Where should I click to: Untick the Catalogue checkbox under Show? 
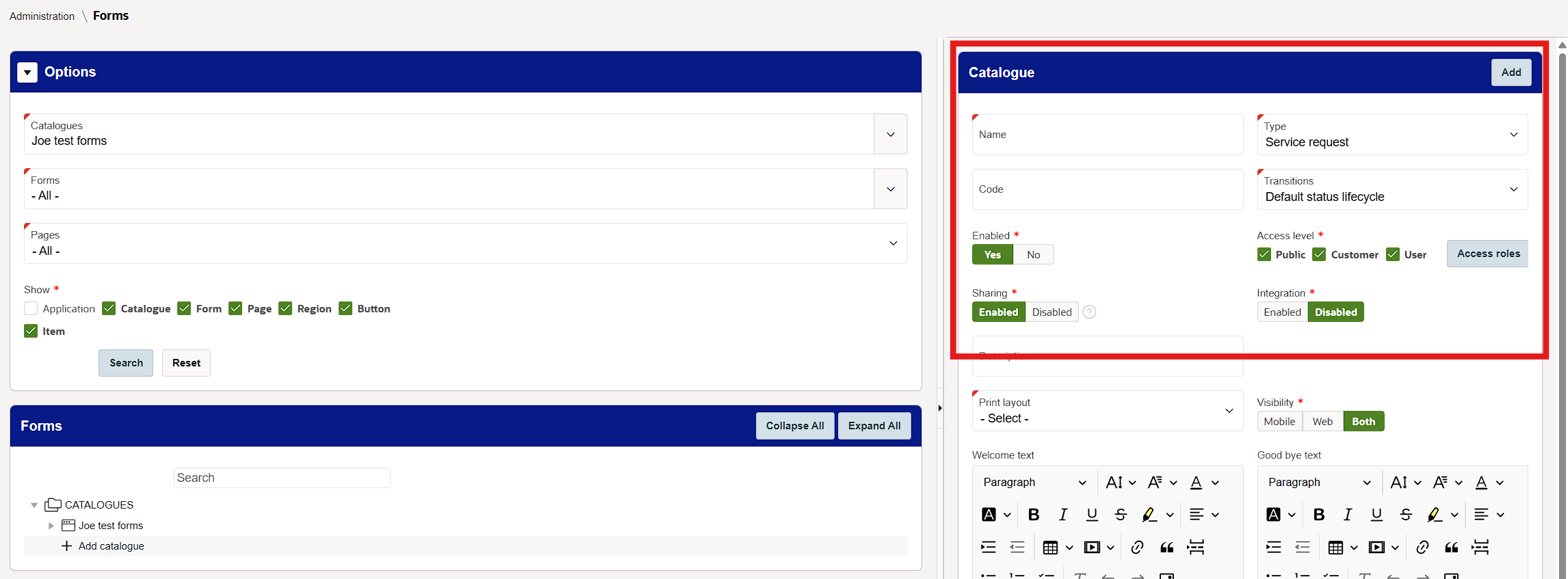coord(109,308)
